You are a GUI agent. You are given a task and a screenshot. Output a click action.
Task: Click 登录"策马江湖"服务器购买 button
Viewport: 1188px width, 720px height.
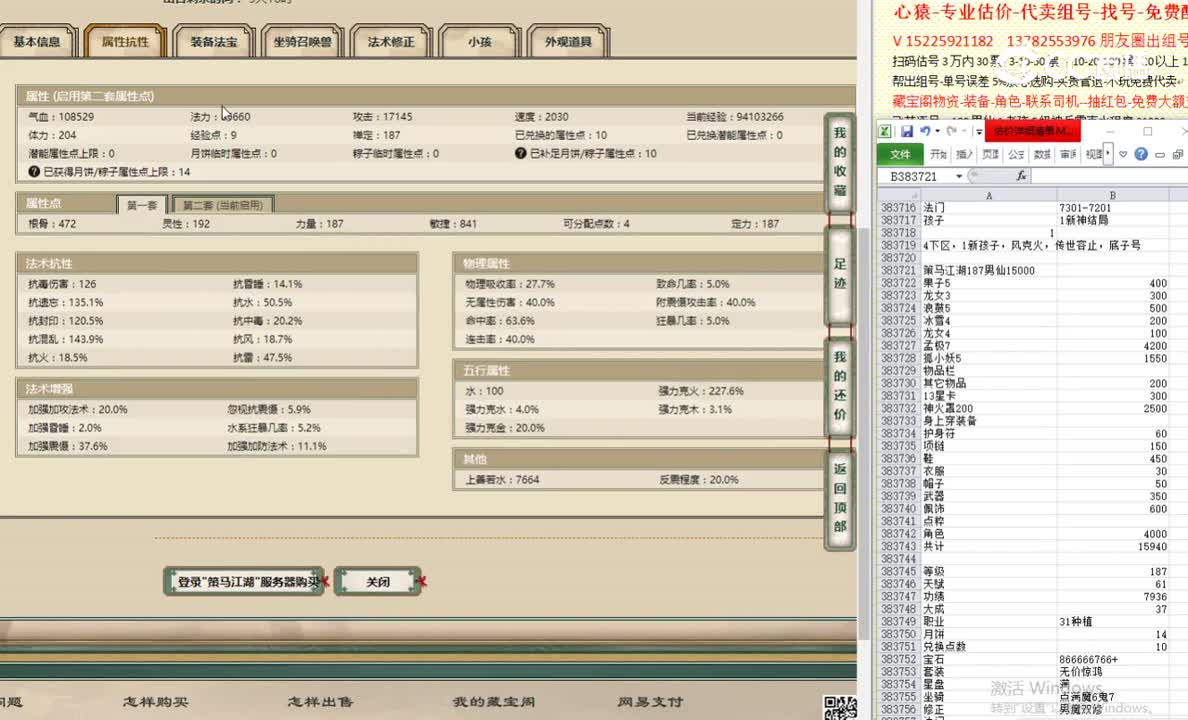[244, 581]
